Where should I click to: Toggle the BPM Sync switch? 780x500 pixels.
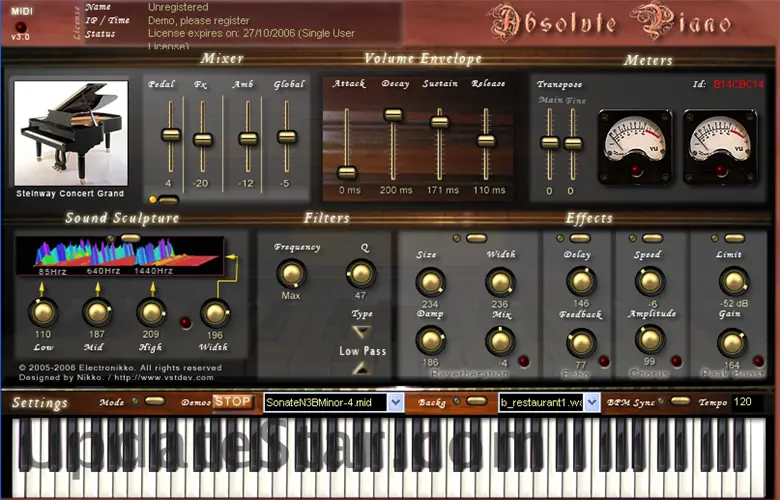pyautogui.click(x=680, y=401)
